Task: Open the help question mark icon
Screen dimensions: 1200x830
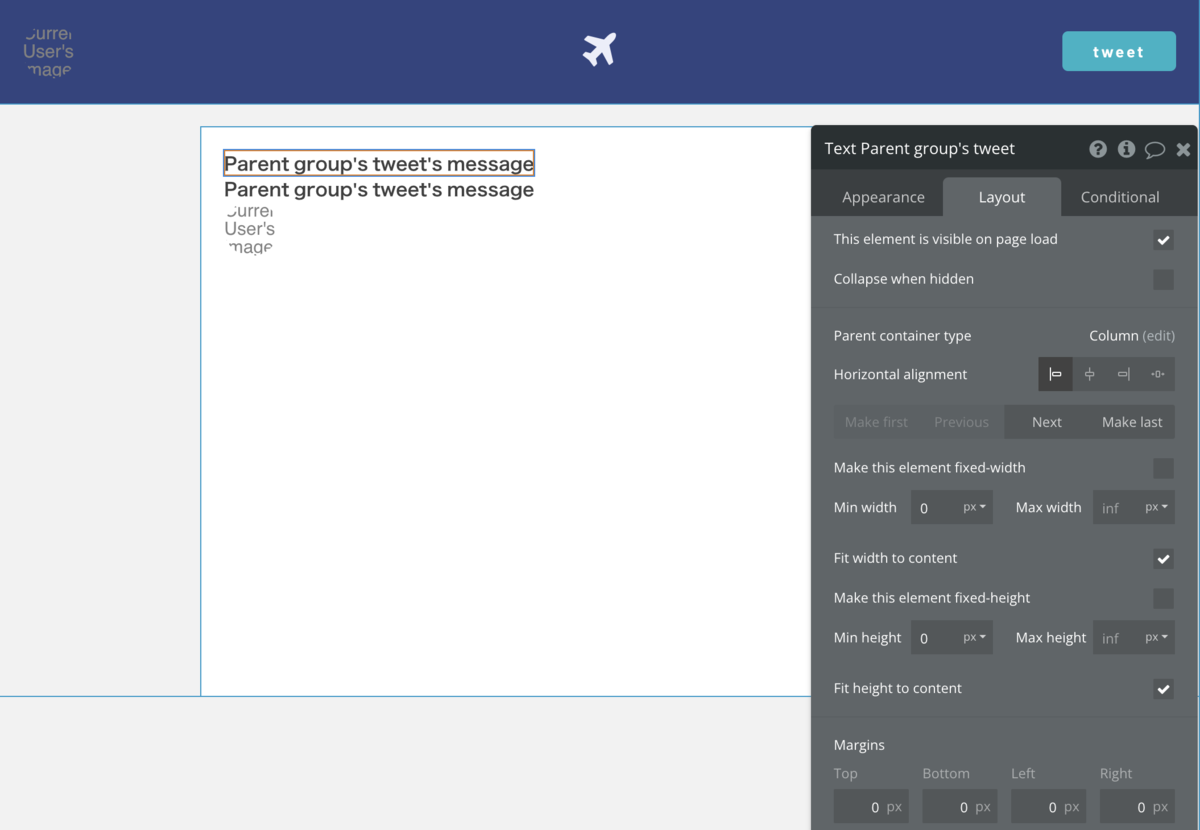Action: point(1098,149)
